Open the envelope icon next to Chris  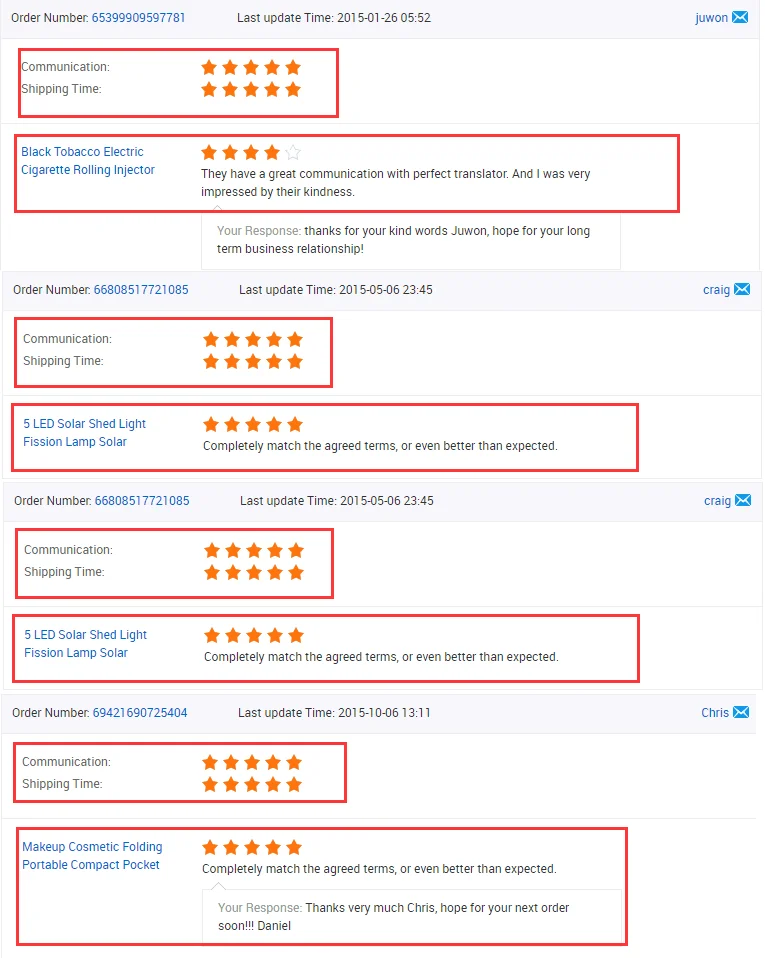742,712
